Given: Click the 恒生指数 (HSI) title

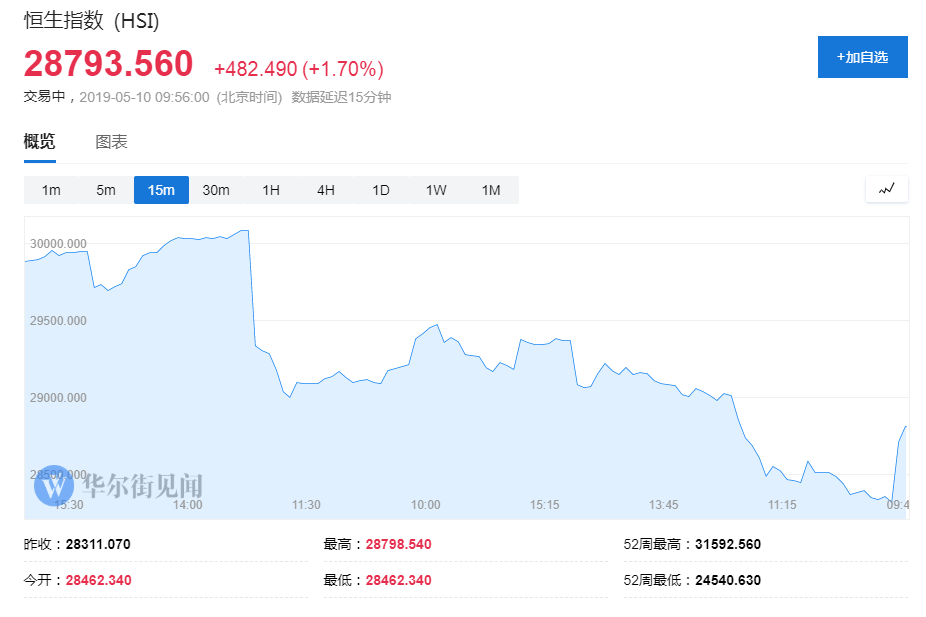Looking at the screenshot, I should [x=91, y=21].
